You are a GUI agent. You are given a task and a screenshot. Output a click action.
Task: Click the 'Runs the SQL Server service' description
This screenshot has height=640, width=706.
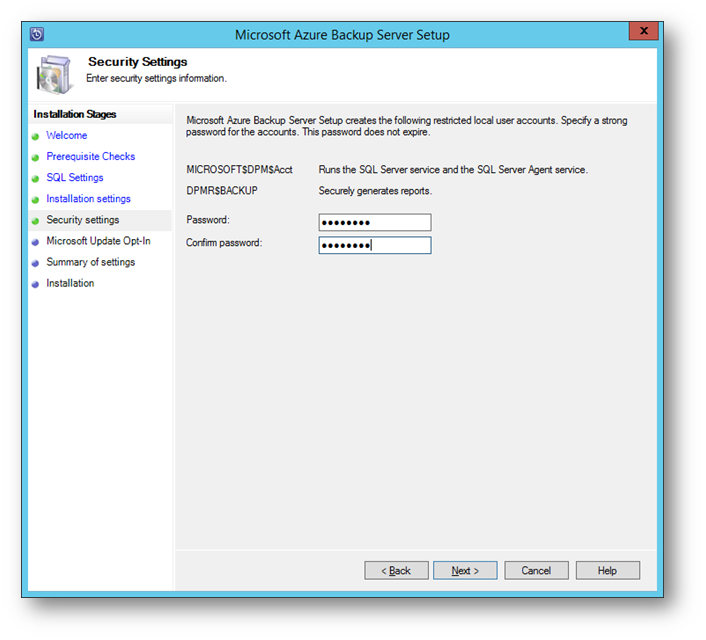coord(453,170)
